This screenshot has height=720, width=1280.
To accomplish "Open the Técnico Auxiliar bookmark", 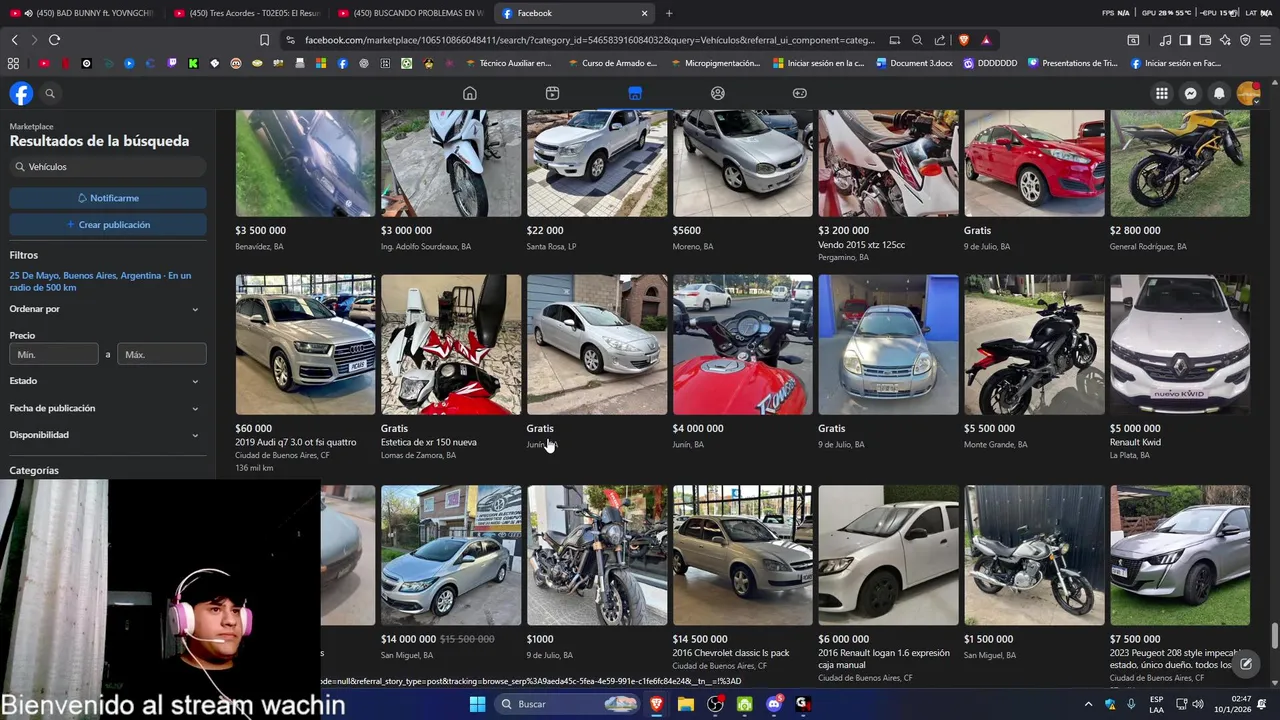I will (x=507, y=63).
